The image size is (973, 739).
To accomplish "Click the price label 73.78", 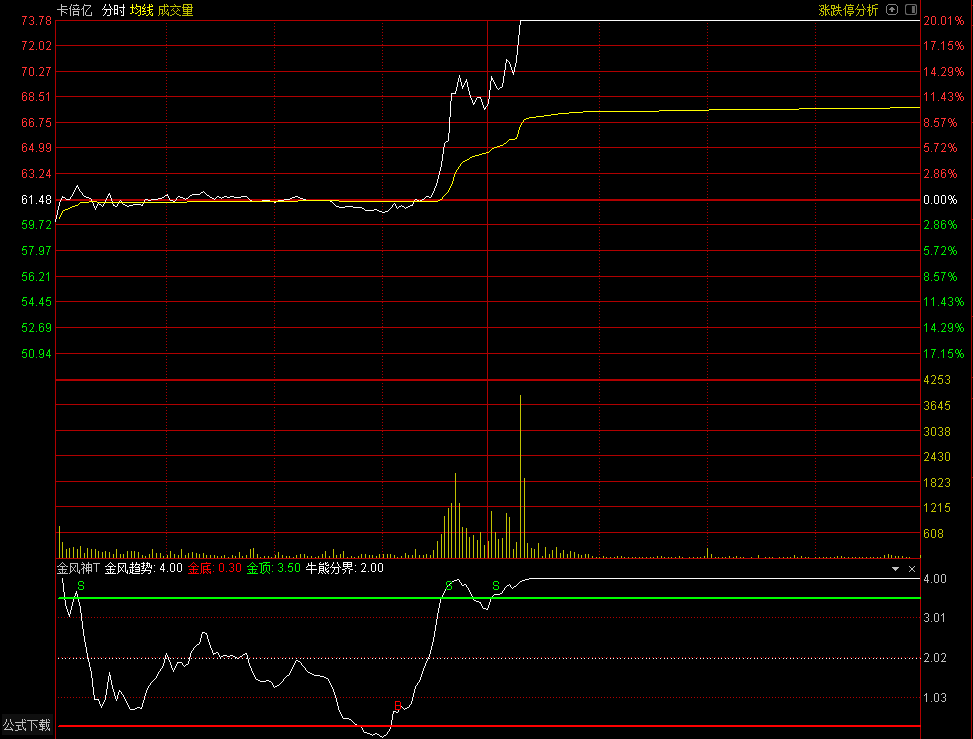I will [36, 20].
